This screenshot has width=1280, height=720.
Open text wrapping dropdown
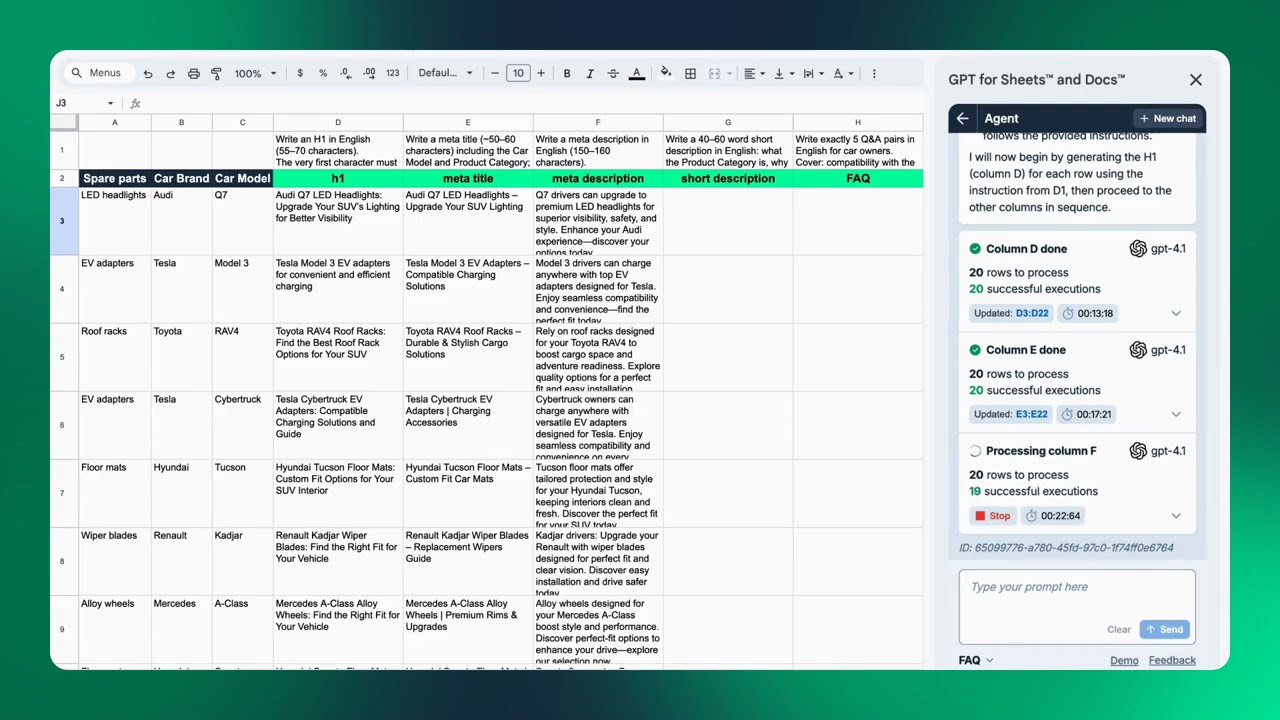(813, 73)
